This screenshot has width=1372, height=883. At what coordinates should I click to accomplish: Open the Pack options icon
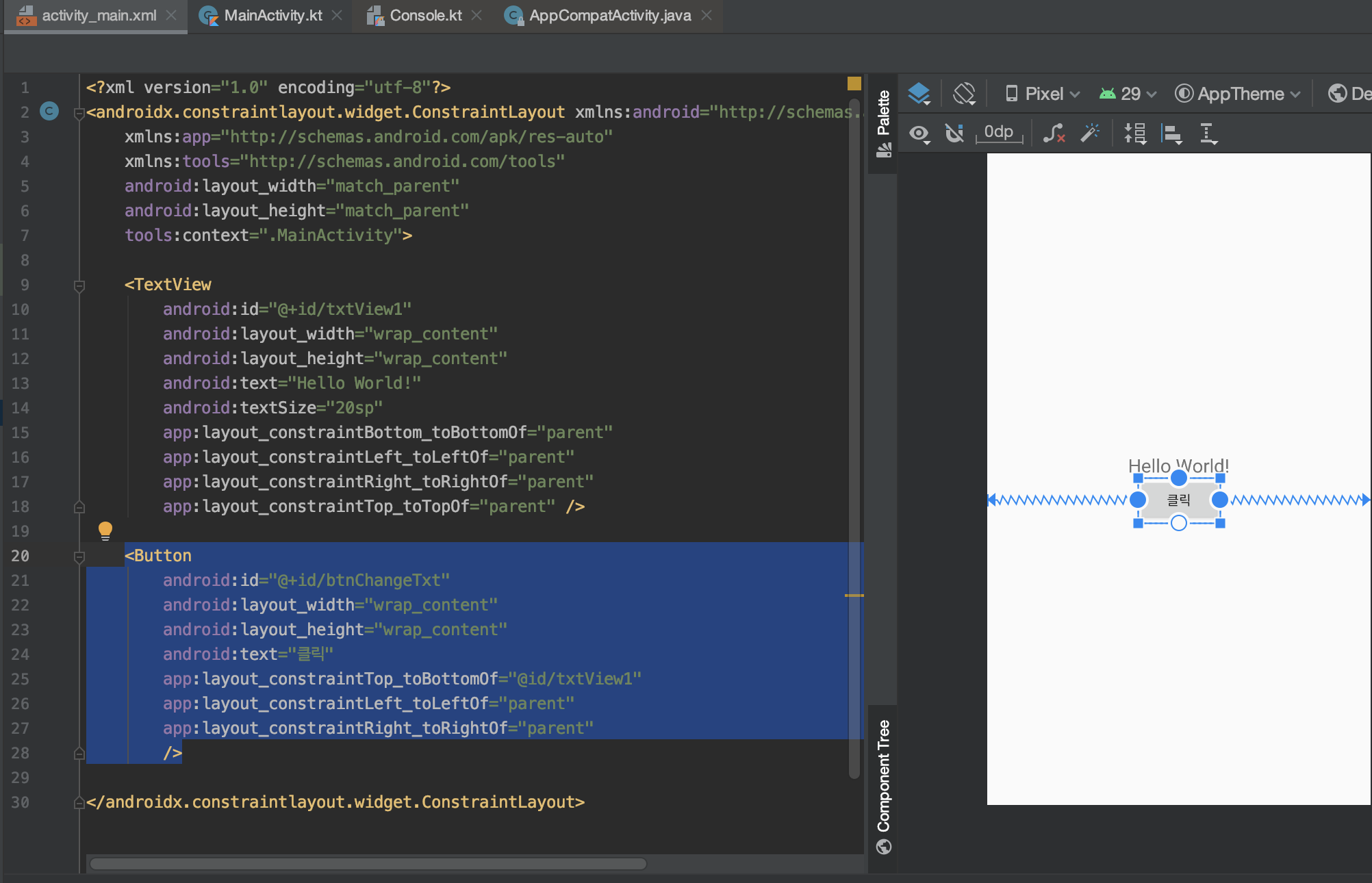pos(1135,133)
